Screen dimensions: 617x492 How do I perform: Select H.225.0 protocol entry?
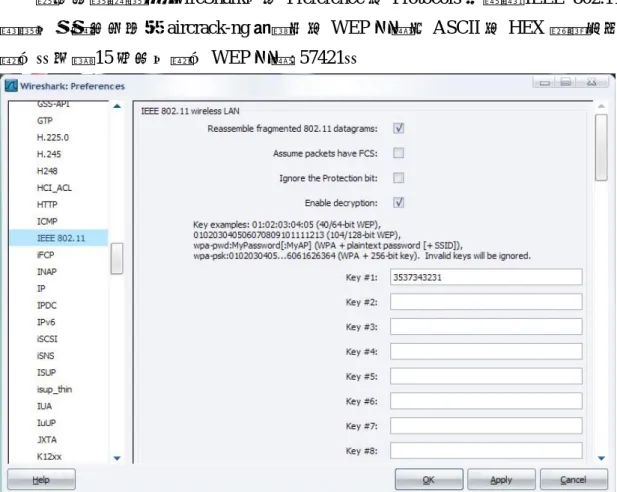[53, 137]
